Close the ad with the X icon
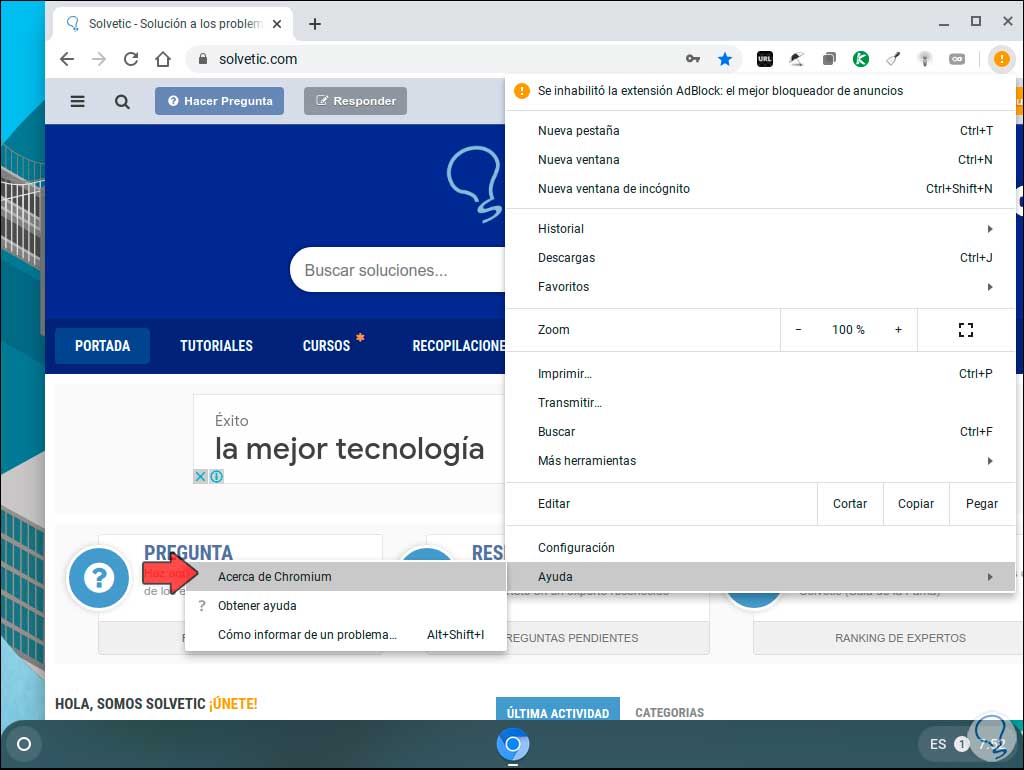The height and width of the screenshot is (770, 1024). coord(200,477)
